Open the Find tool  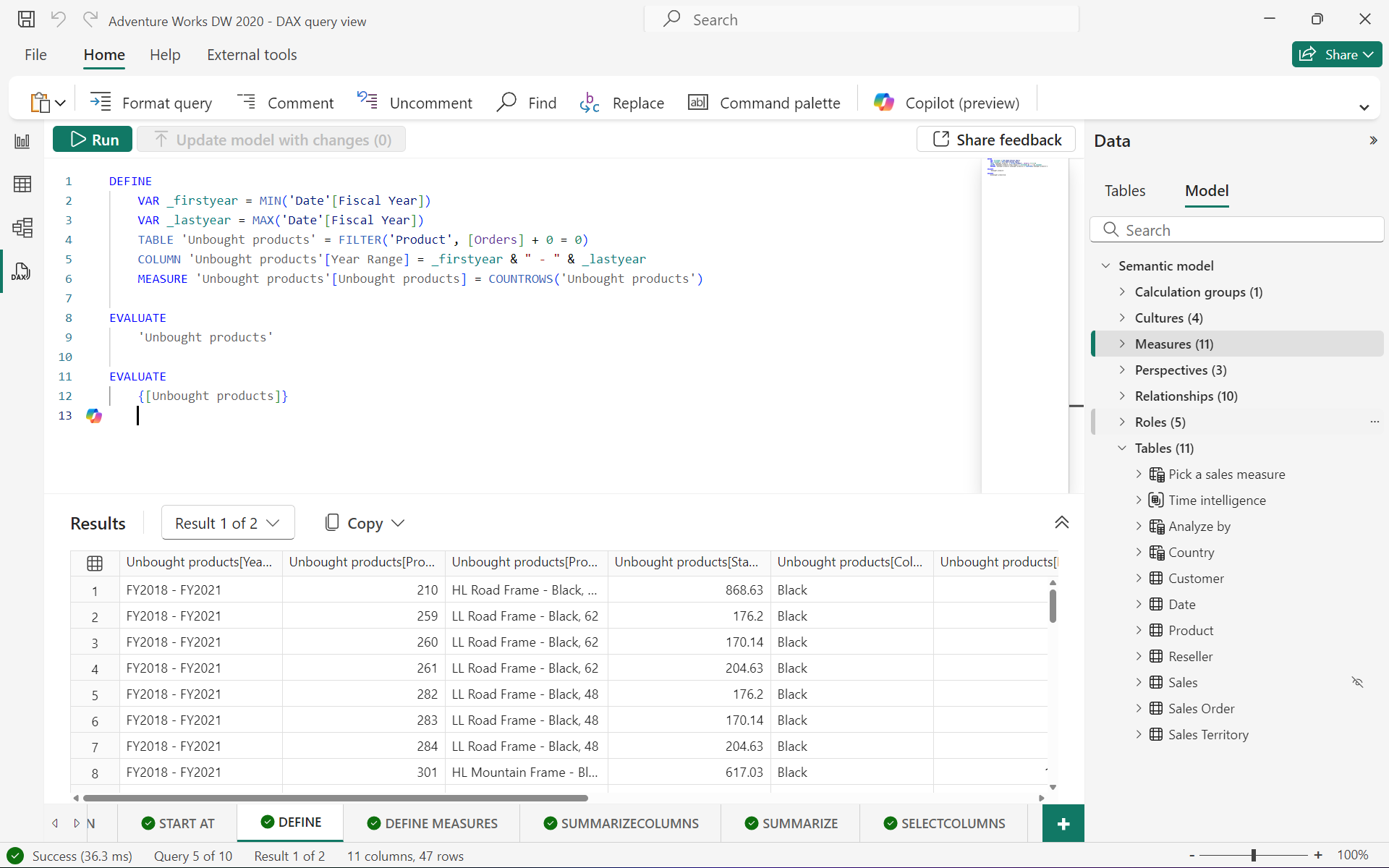(528, 102)
